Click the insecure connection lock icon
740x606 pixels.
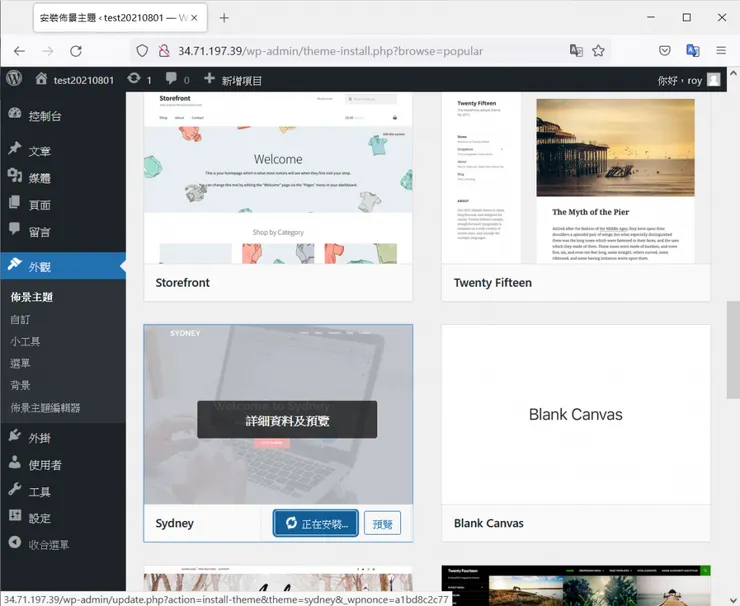coord(164,51)
